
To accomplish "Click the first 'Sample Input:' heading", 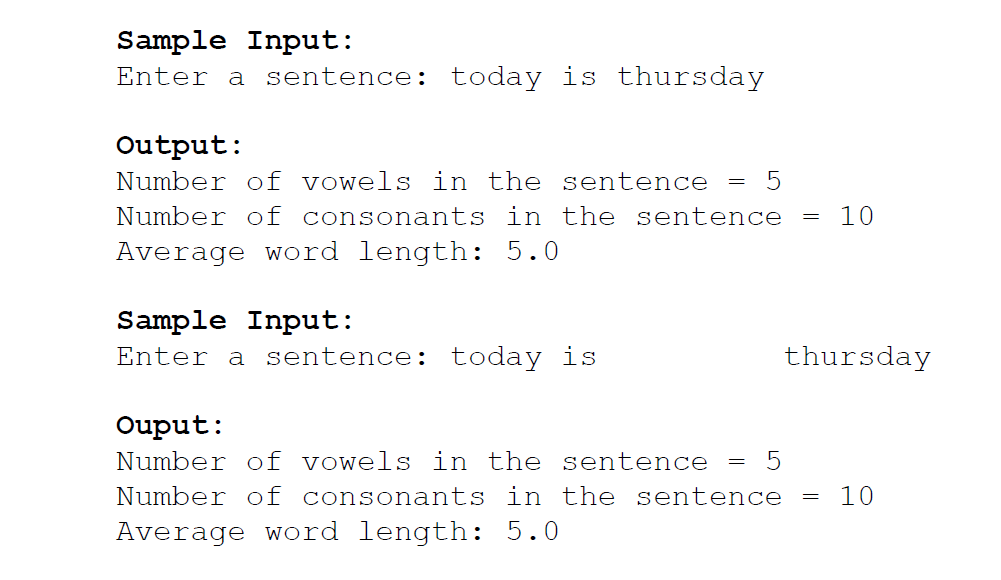I will point(235,41).
